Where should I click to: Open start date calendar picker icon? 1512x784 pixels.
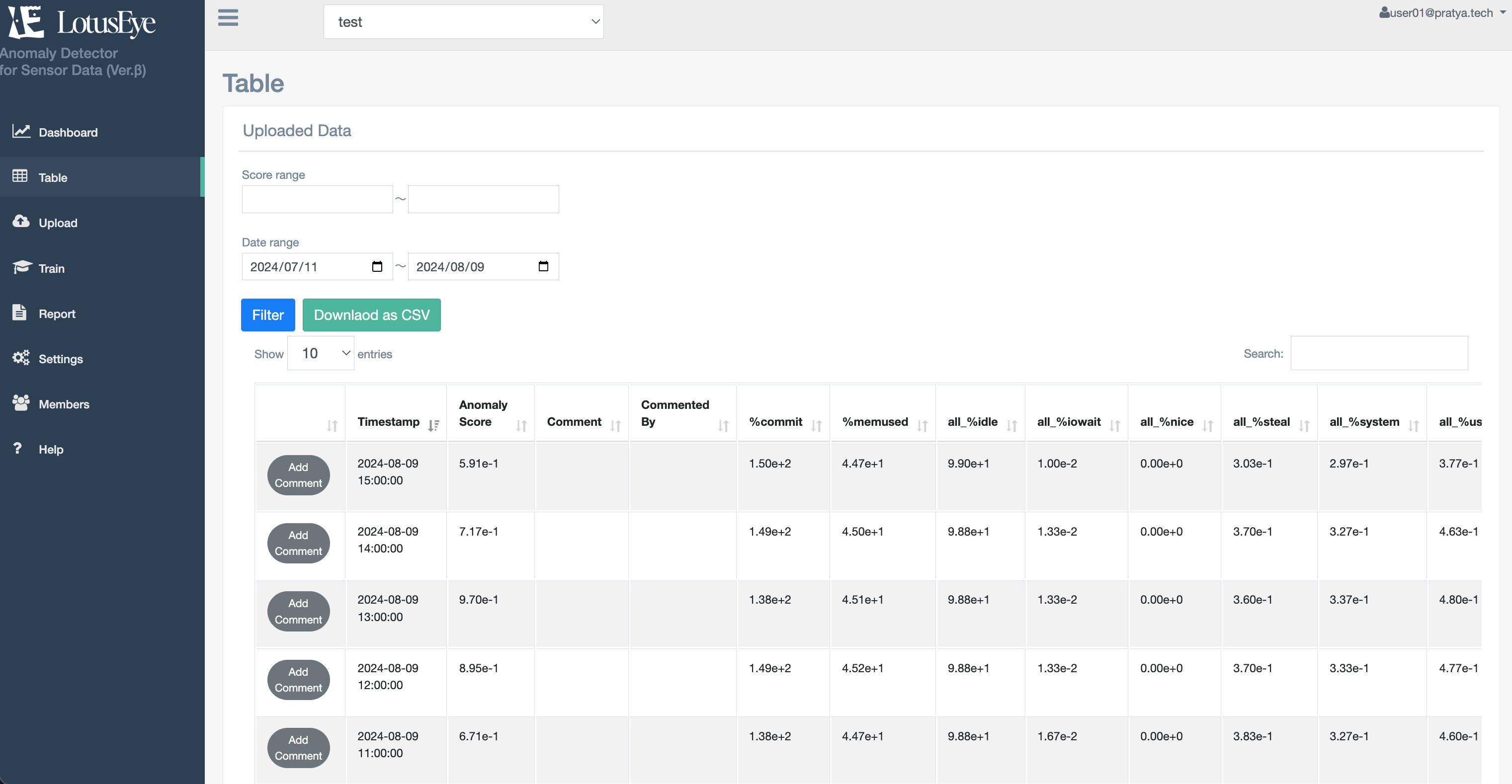pos(377,266)
